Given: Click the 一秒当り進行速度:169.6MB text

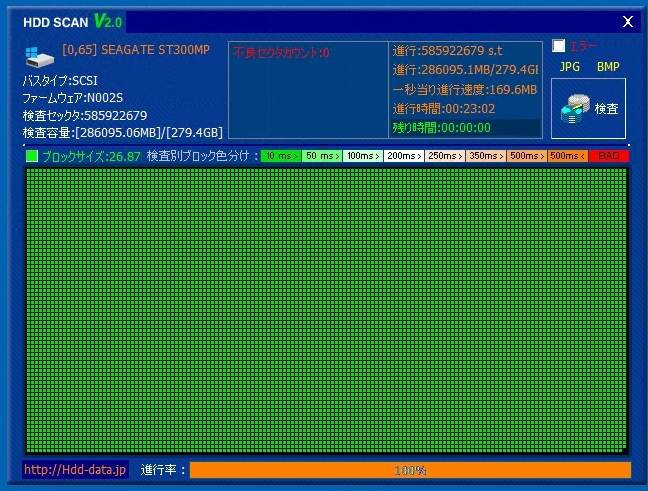Looking at the screenshot, I should (x=465, y=89).
